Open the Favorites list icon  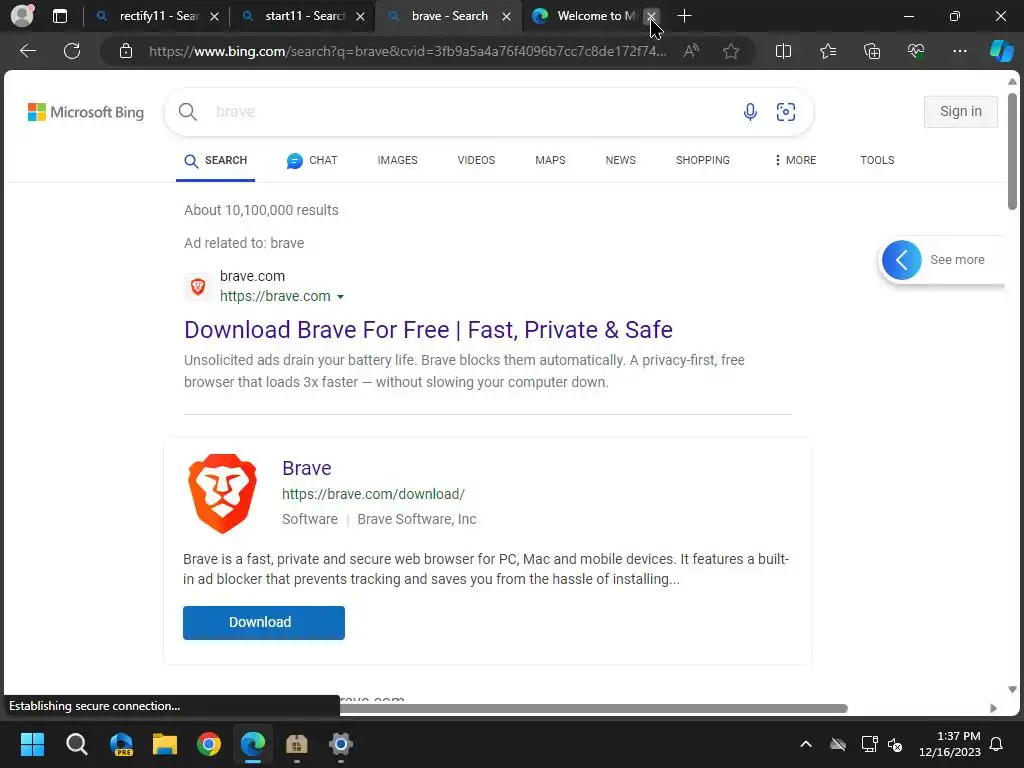[x=827, y=51]
